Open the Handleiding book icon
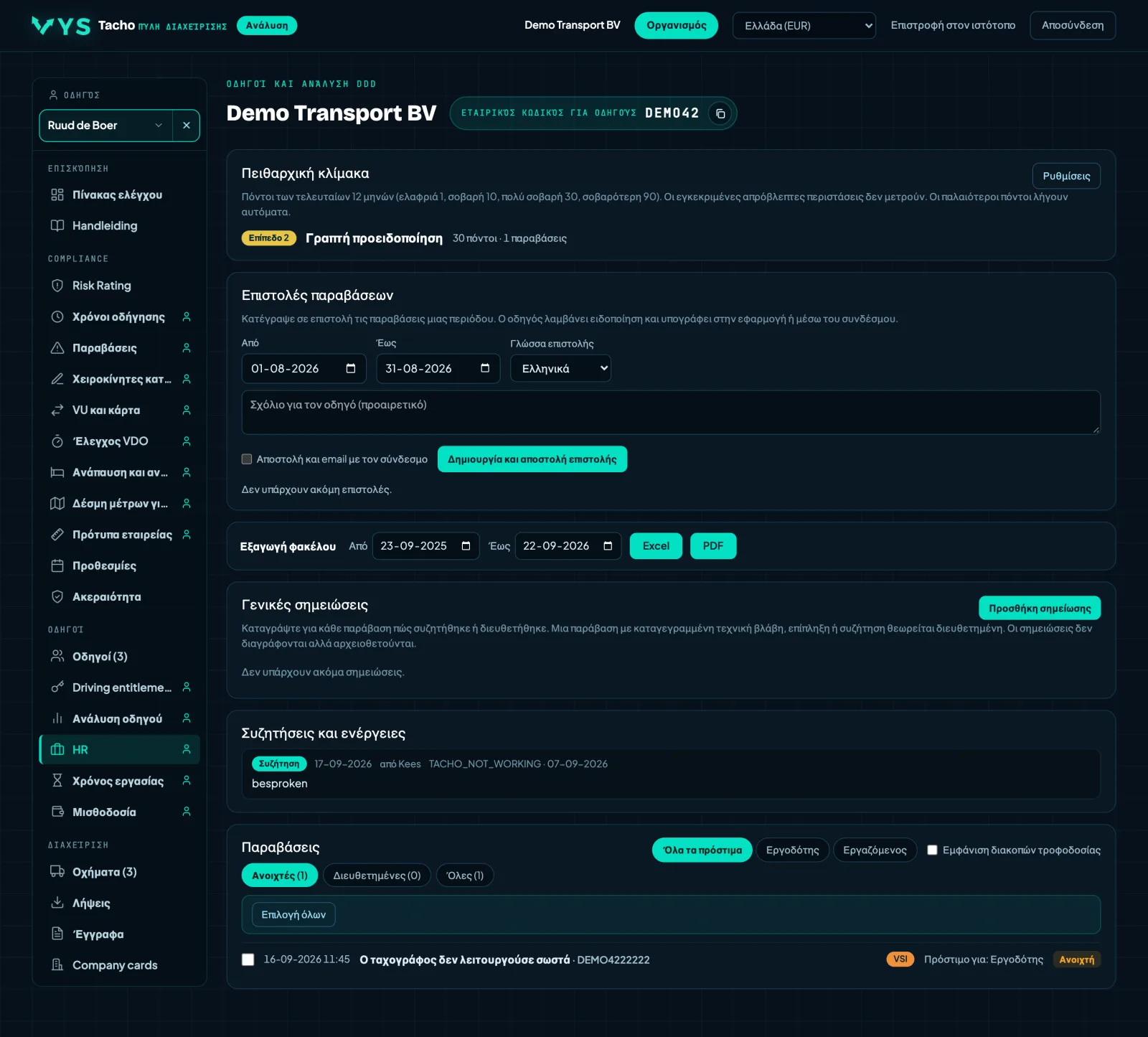Image resolution: width=1148 pixels, height=1037 pixels. click(57, 225)
